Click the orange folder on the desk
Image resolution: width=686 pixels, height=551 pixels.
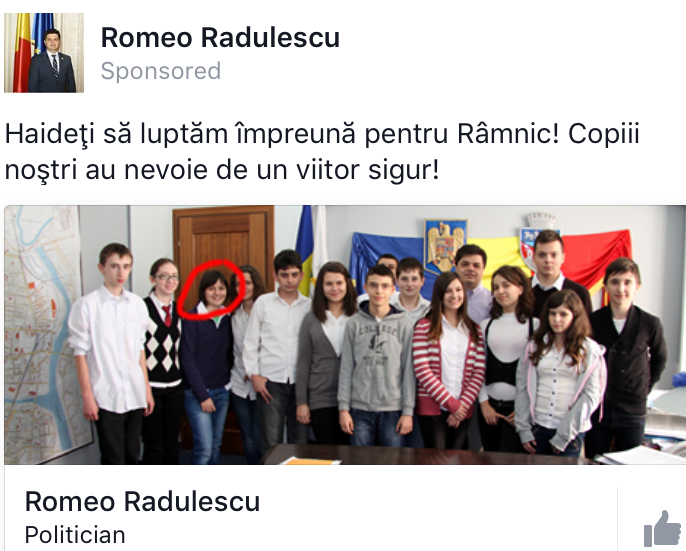click(x=311, y=460)
